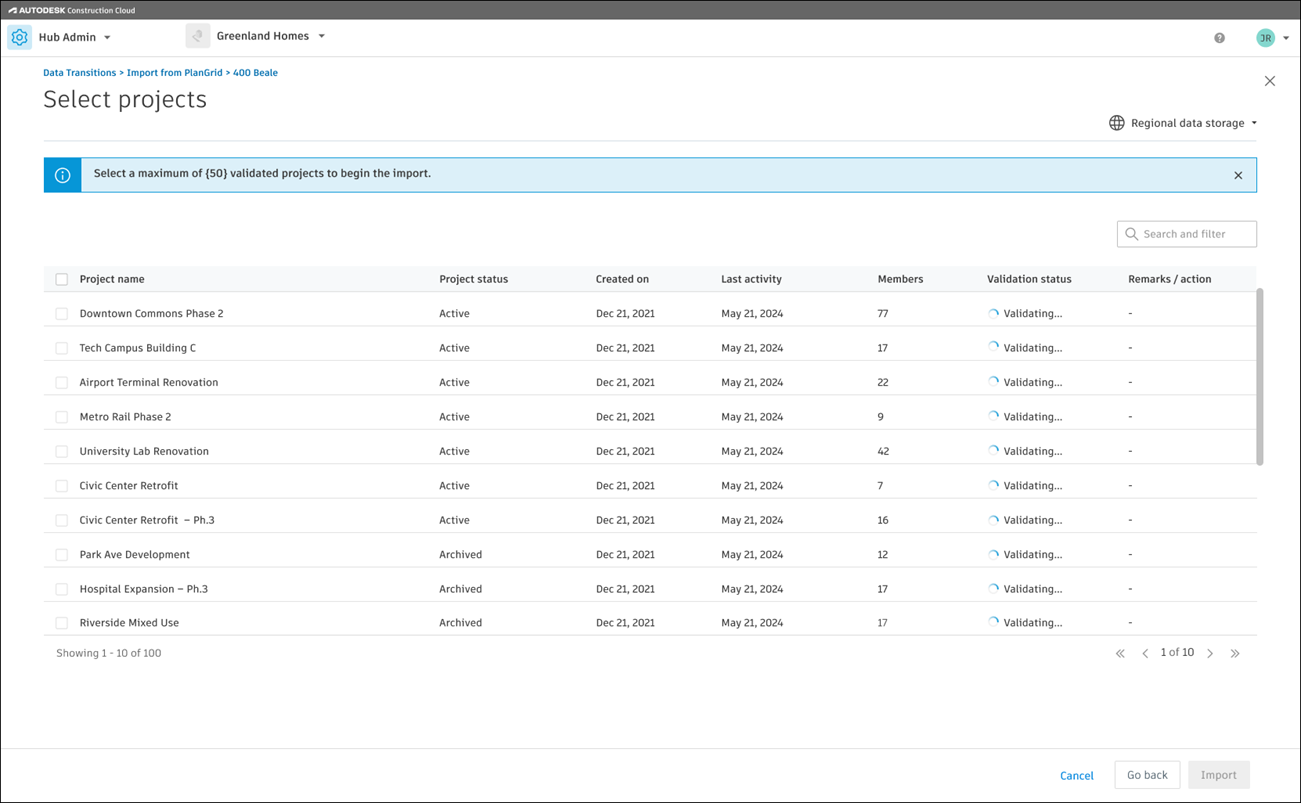This screenshot has width=1301, height=803.
Task: Check the Downtown Commons Phase 2 checkbox
Action: [x=62, y=313]
